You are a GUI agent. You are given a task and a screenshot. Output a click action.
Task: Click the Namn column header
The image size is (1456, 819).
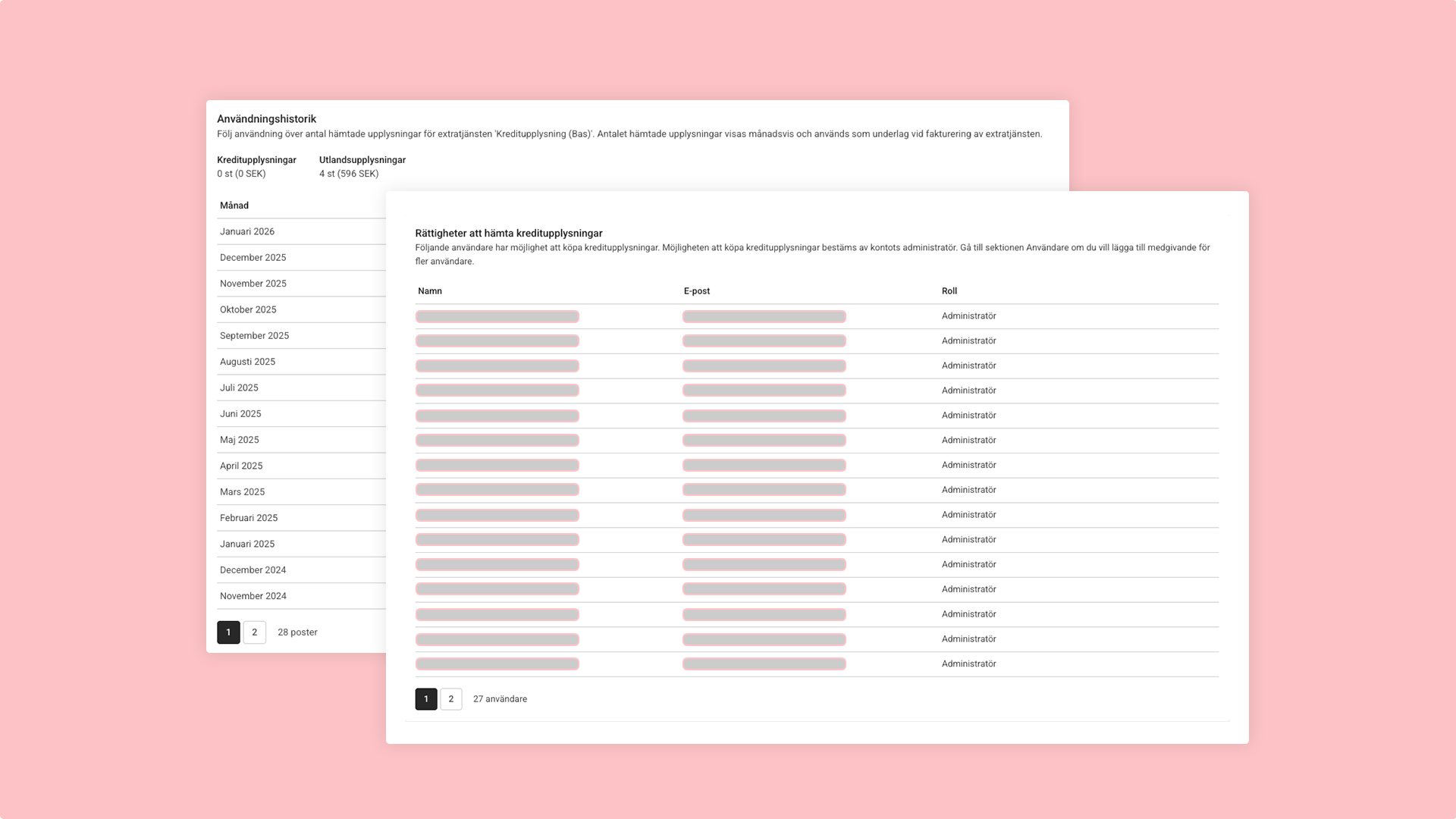430,291
